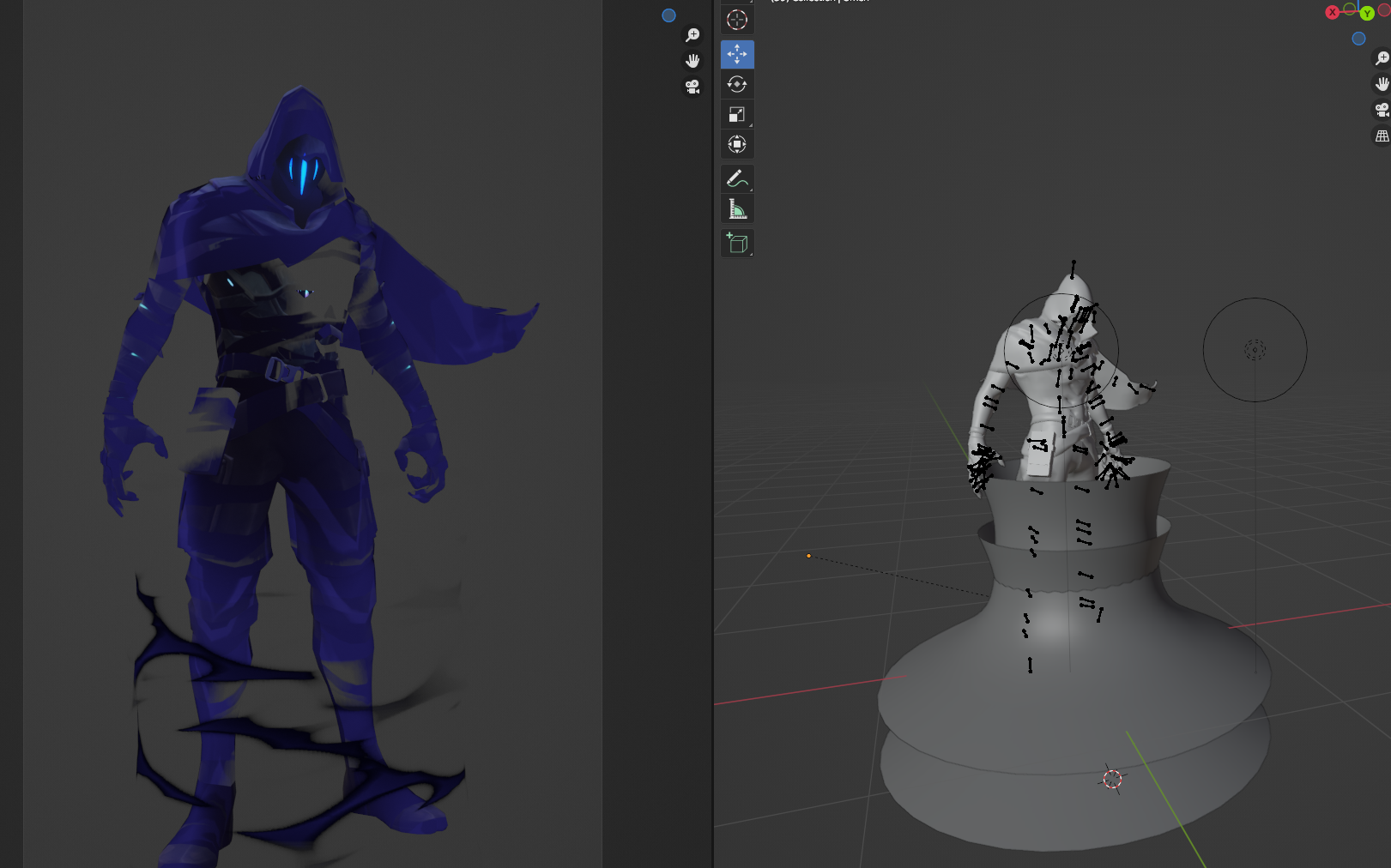This screenshot has height=868, width=1391.
Task: Click zoom magnifier in right viewport
Action: tap(1382, 58)
